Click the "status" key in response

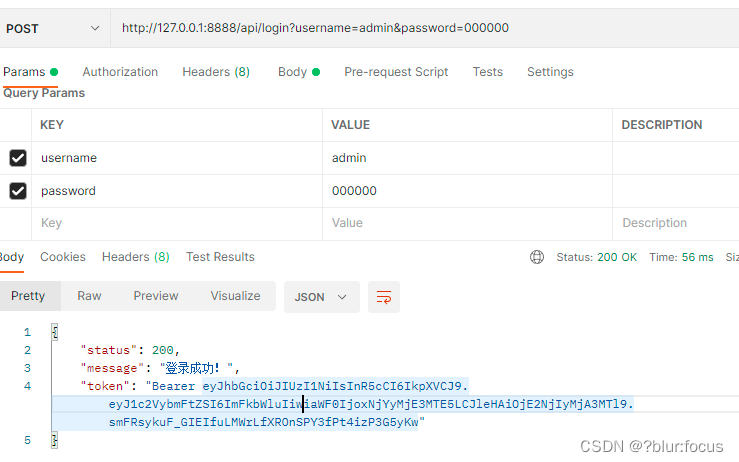pyautogui.click(x=109, y=350)
